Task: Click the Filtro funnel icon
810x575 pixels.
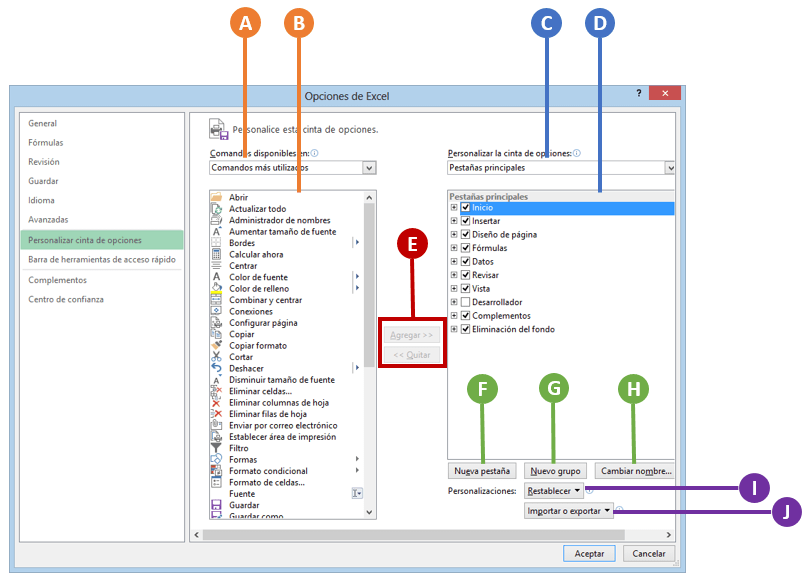Action: 216,448
